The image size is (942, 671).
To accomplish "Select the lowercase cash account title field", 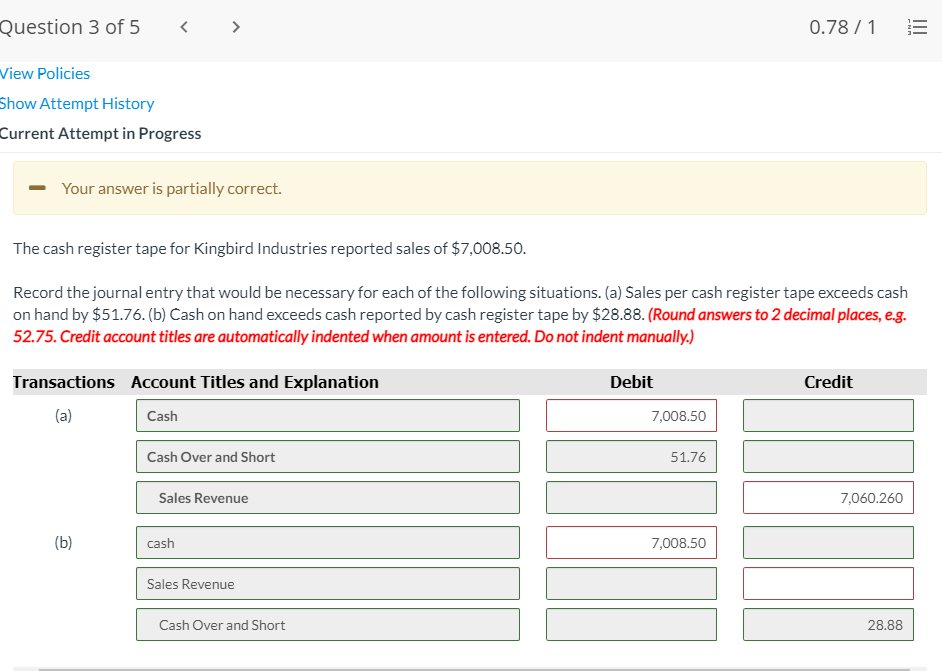I will pos(327,542).
